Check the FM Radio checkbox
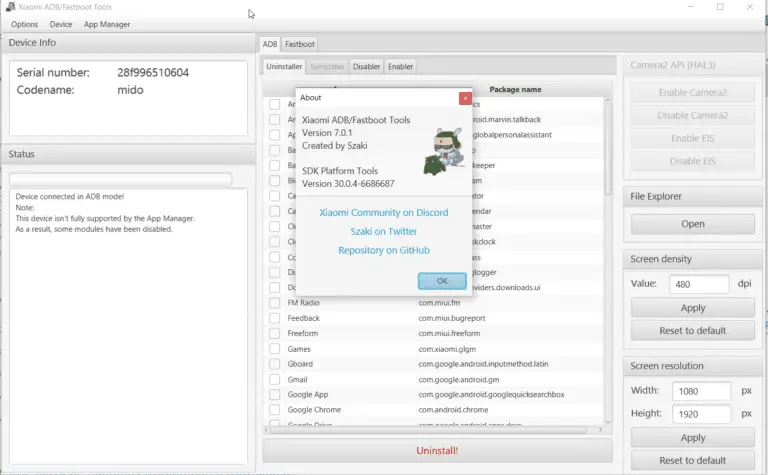768x475 pixels. click(274, 303)
